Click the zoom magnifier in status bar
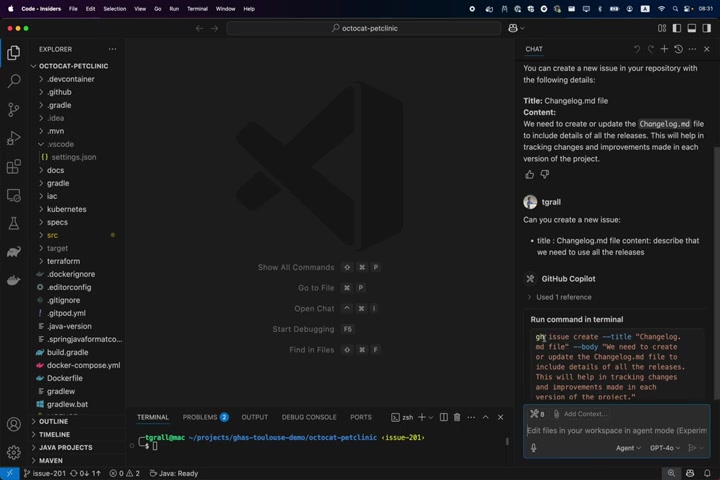The image size is (720, 480). point(671,473)
